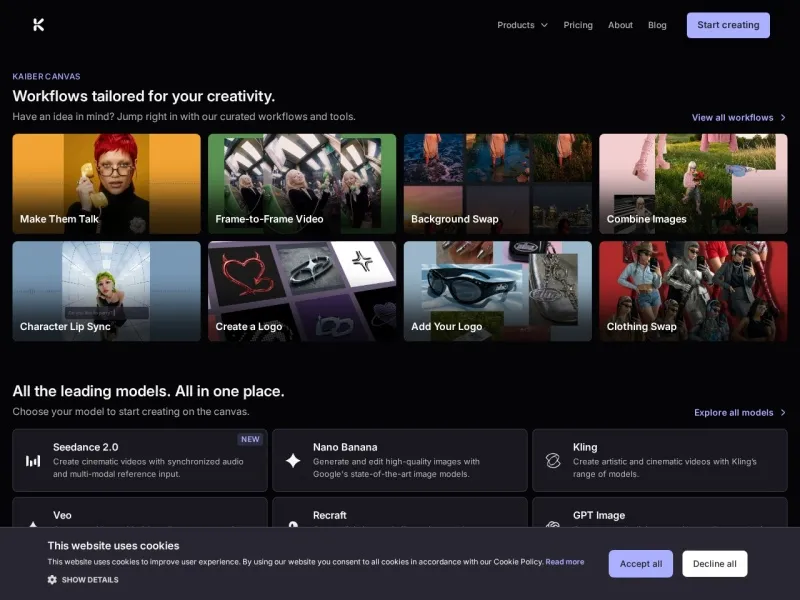Select the GPT Image model card
Viewport: 800px width, 600px height.
tap(660, 512)
